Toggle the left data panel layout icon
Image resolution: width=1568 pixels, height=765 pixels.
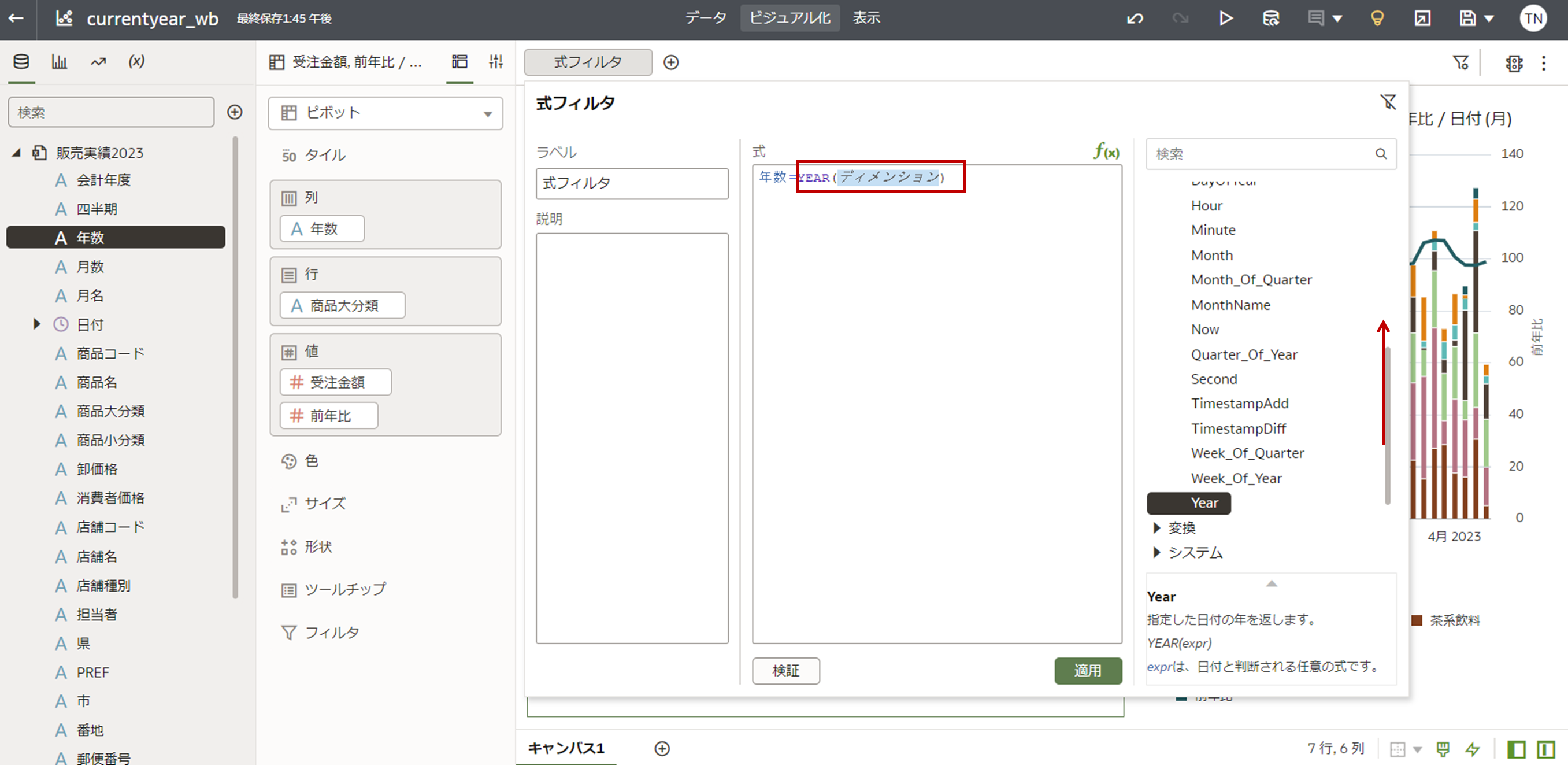(x=1515, y=749)
